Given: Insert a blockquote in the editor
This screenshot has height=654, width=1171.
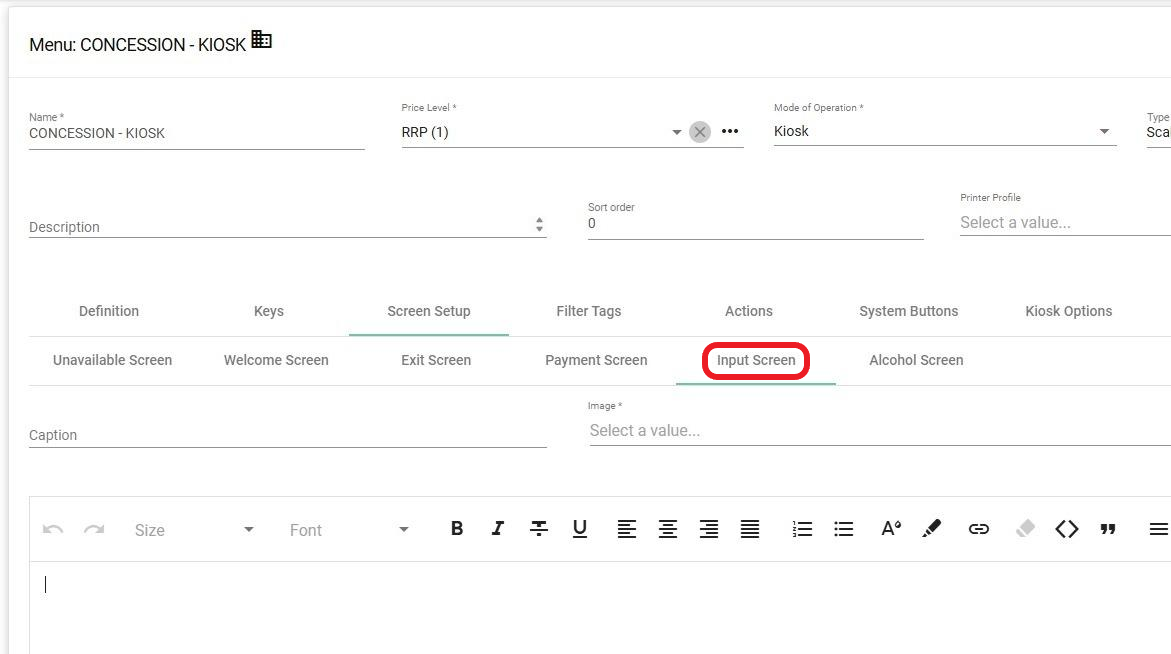Looking at the screenshot, I should pos(1109,529).
